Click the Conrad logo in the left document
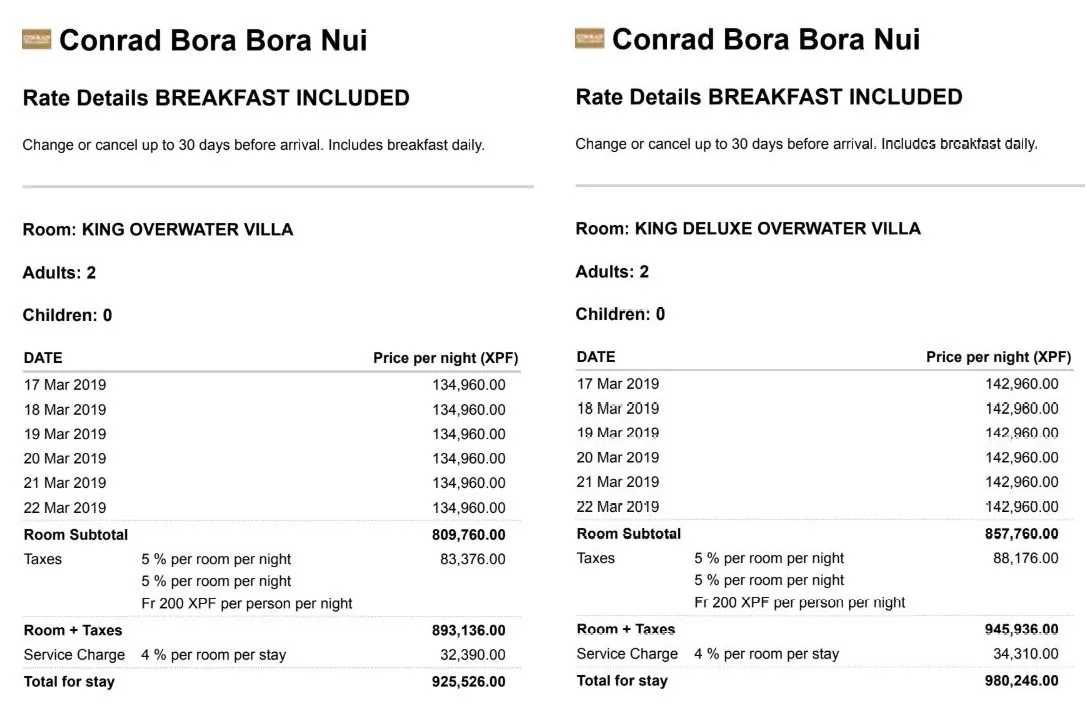 [37, 40]
